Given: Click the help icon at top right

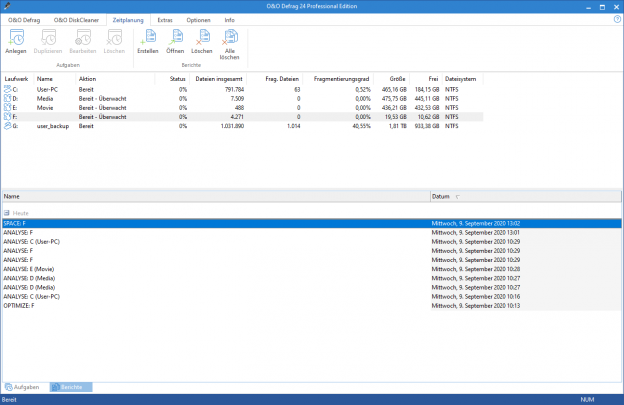Looking at the screenshot, I should click(x=617, y=19).
